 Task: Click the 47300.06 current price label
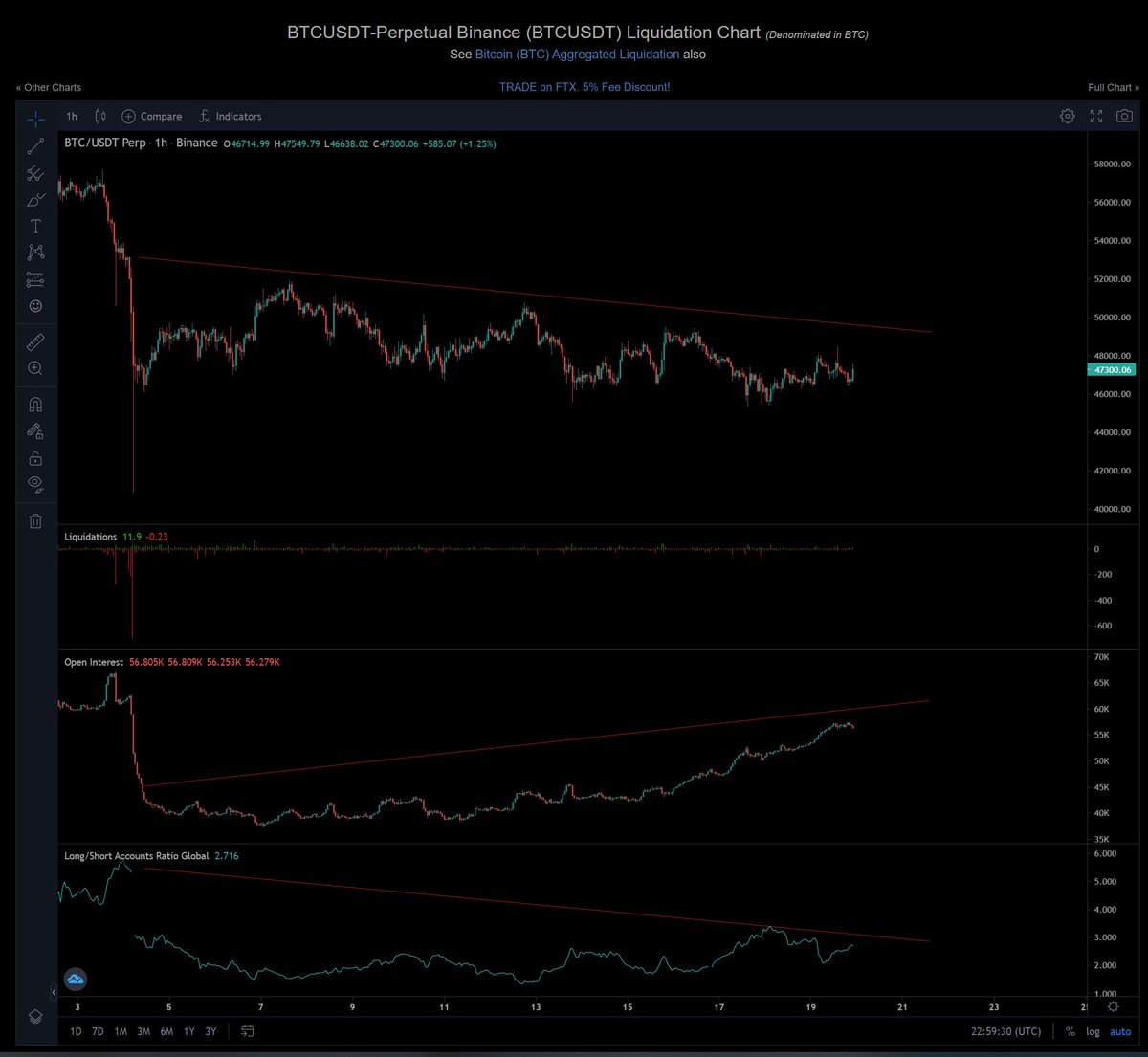click(1113, 369)
